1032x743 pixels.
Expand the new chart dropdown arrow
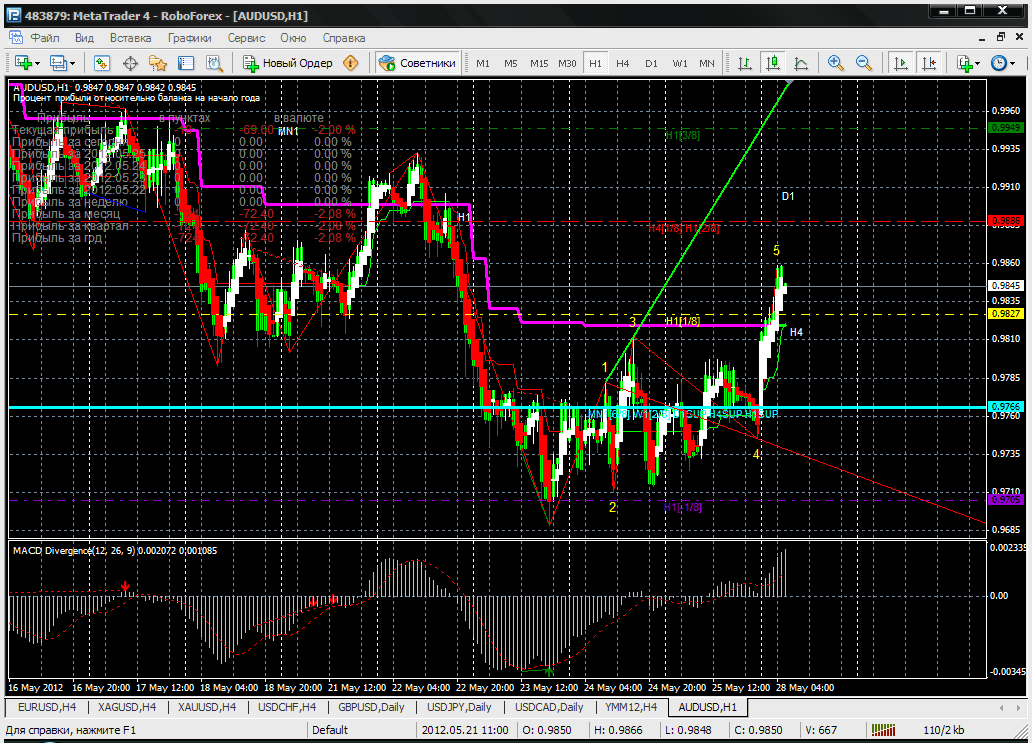[x=38, y=64]
